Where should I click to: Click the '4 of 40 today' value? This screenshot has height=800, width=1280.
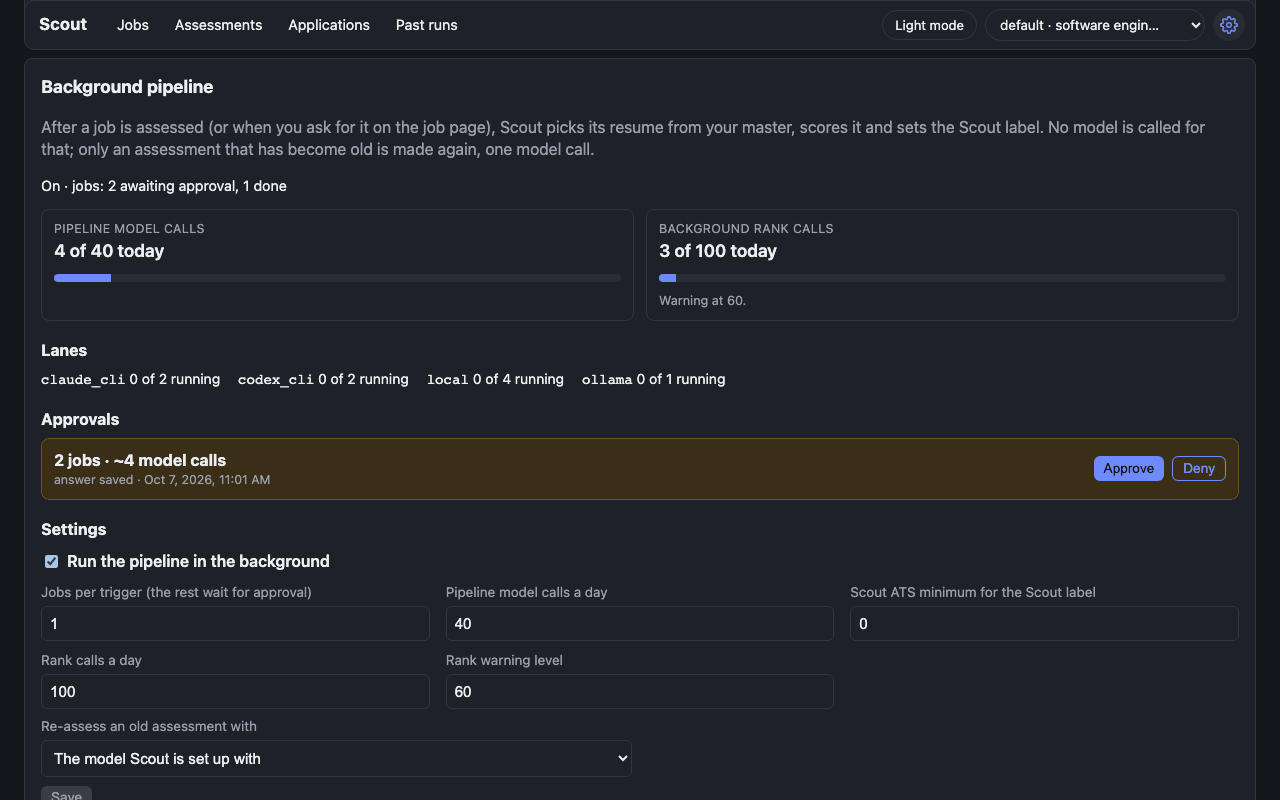pyautogui.click(x=109, y=251)
